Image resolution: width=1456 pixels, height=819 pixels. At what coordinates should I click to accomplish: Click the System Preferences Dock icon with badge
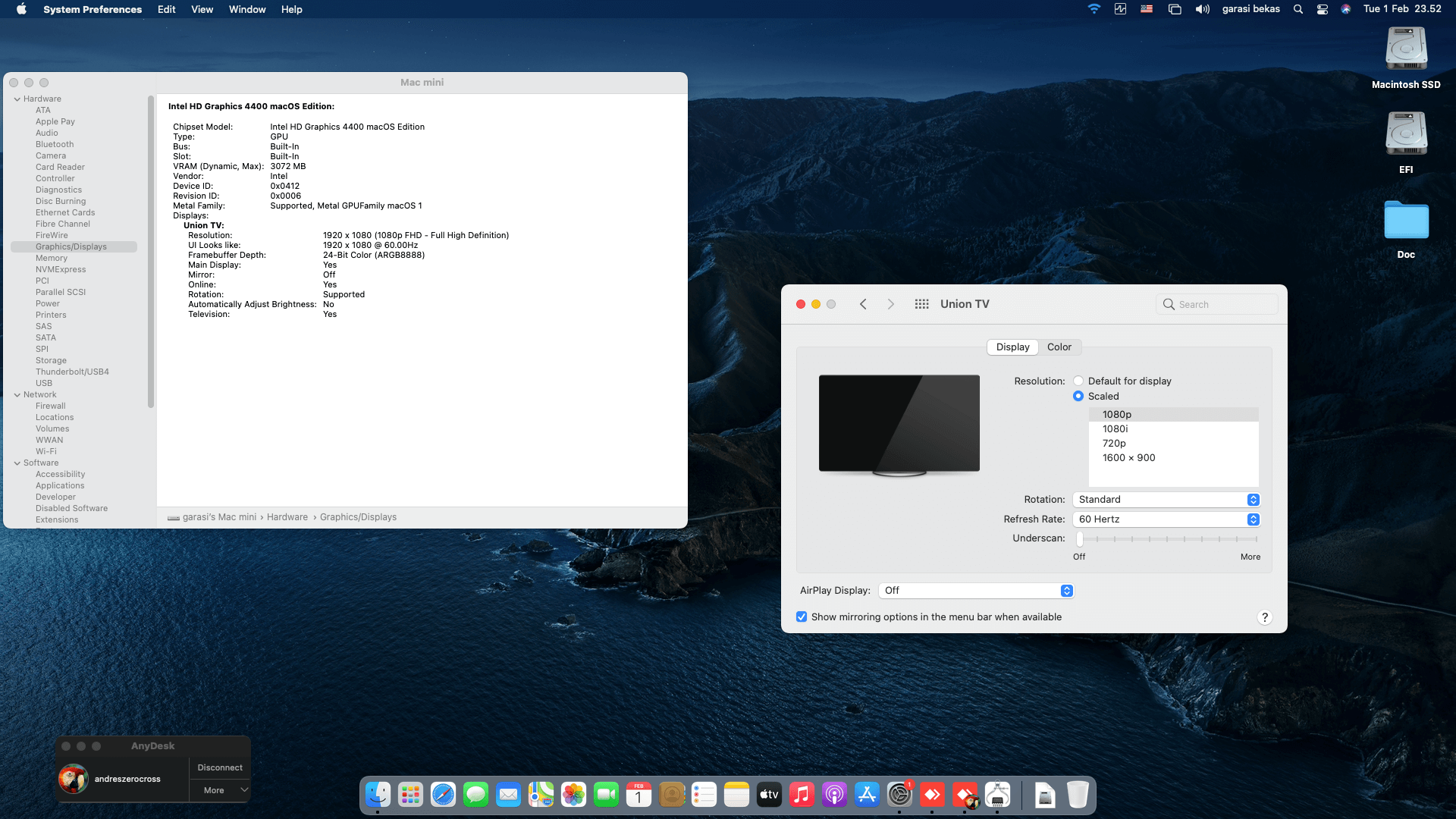point(899,794)
